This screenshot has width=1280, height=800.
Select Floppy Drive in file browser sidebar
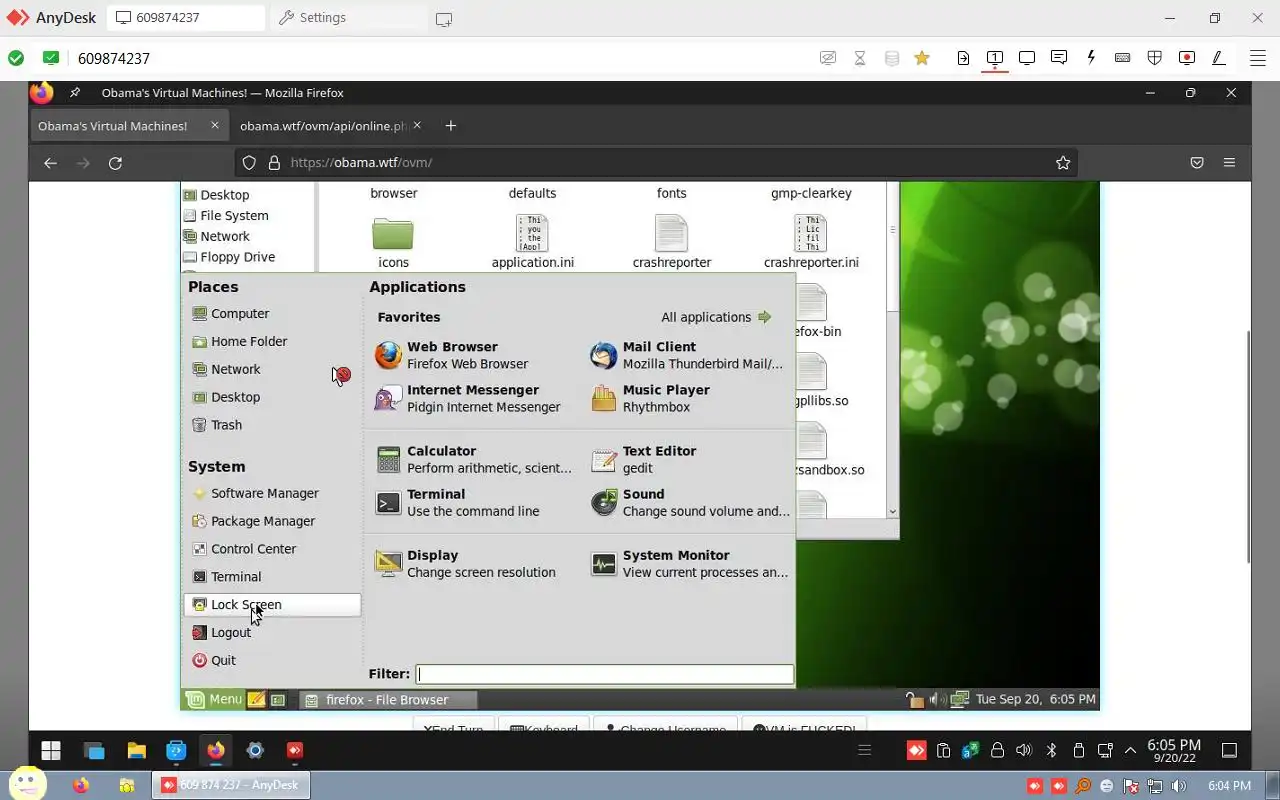click(229, 257)
